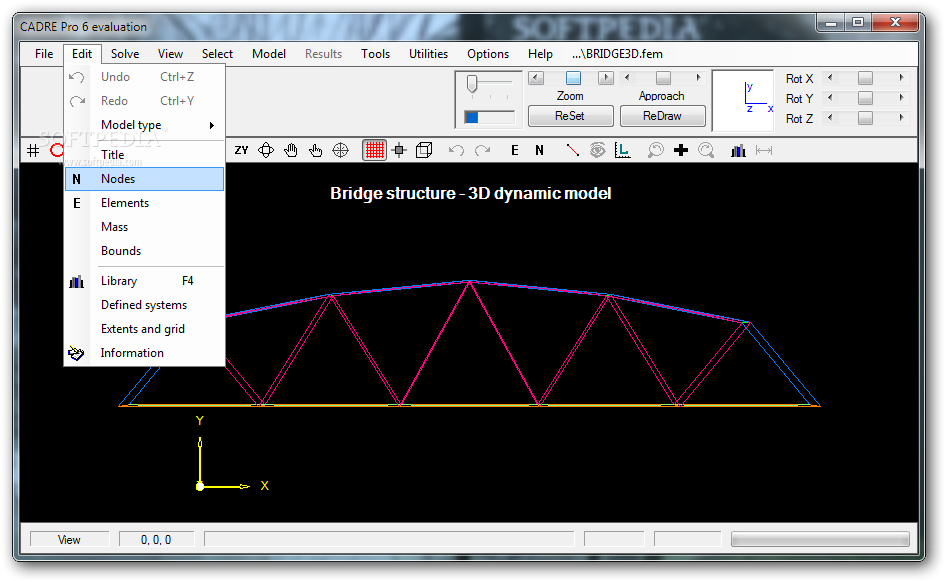
Task: Click the Approach slider right arrow
Action: (x=698, y=78)
